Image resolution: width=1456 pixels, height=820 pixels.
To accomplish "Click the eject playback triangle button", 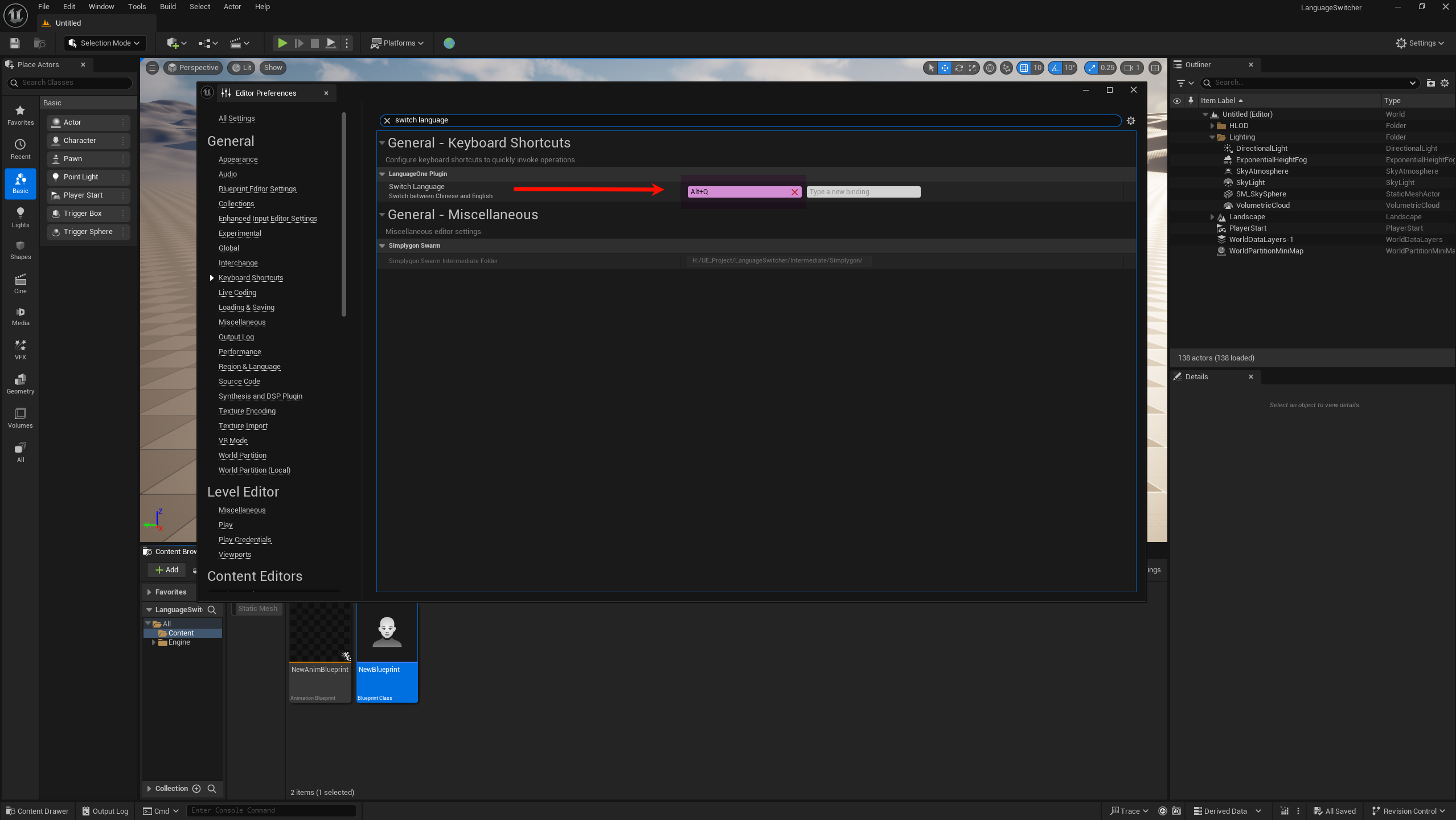I will click(x=330, y=43).
